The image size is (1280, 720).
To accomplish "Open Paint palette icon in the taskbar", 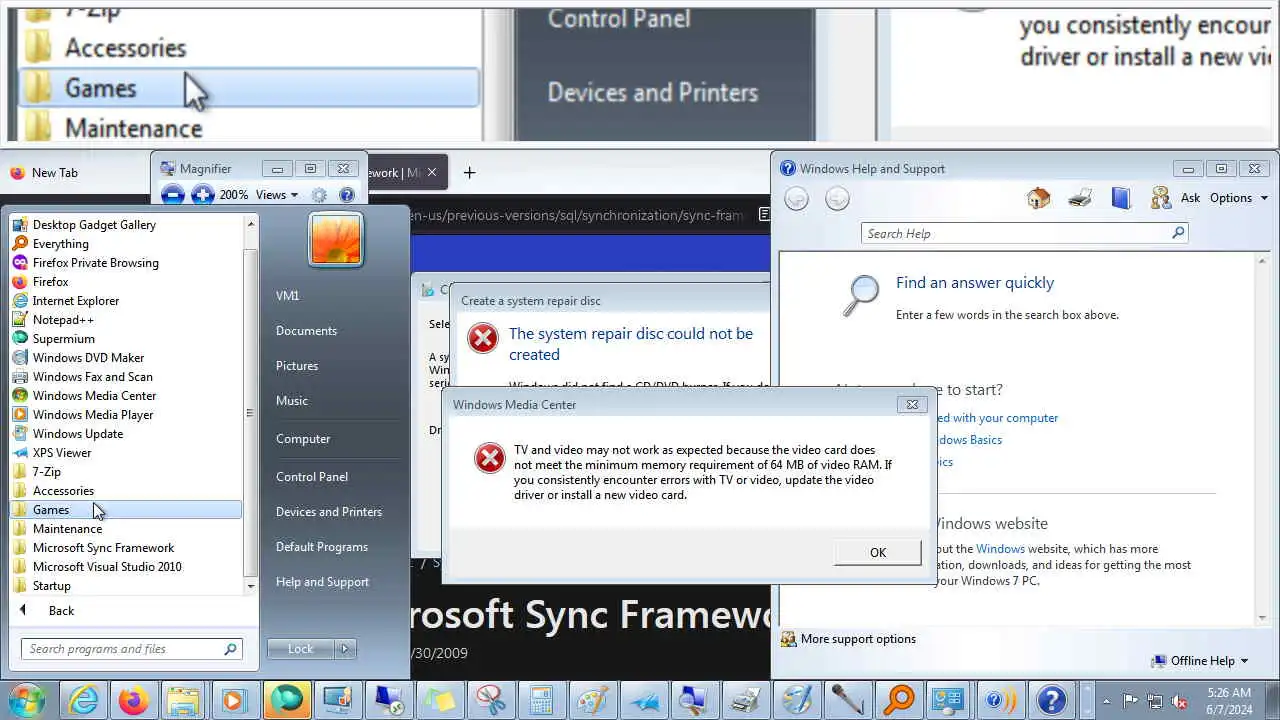I will 593,700.
